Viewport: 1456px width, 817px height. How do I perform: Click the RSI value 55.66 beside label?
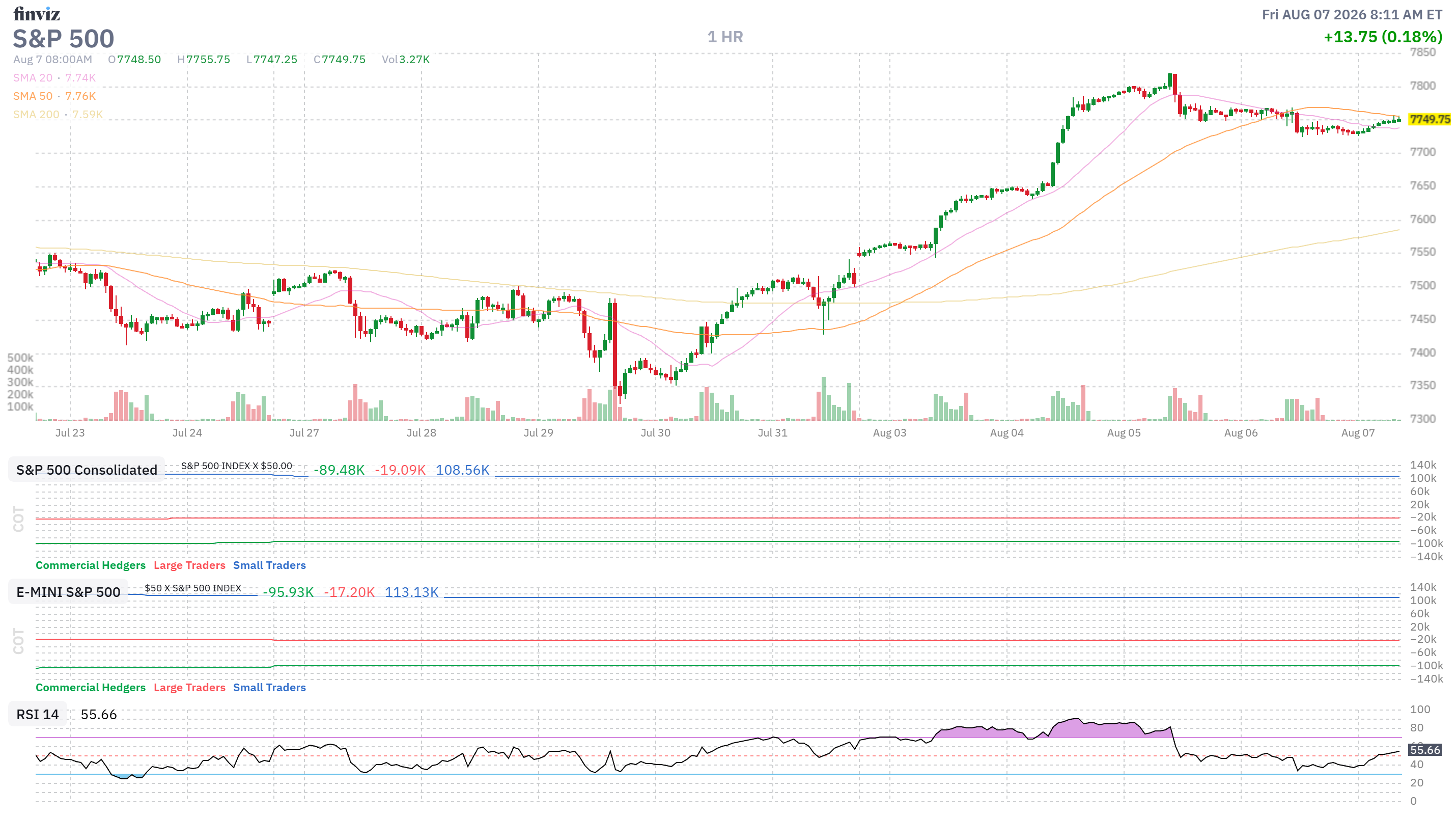click(99, 715)
